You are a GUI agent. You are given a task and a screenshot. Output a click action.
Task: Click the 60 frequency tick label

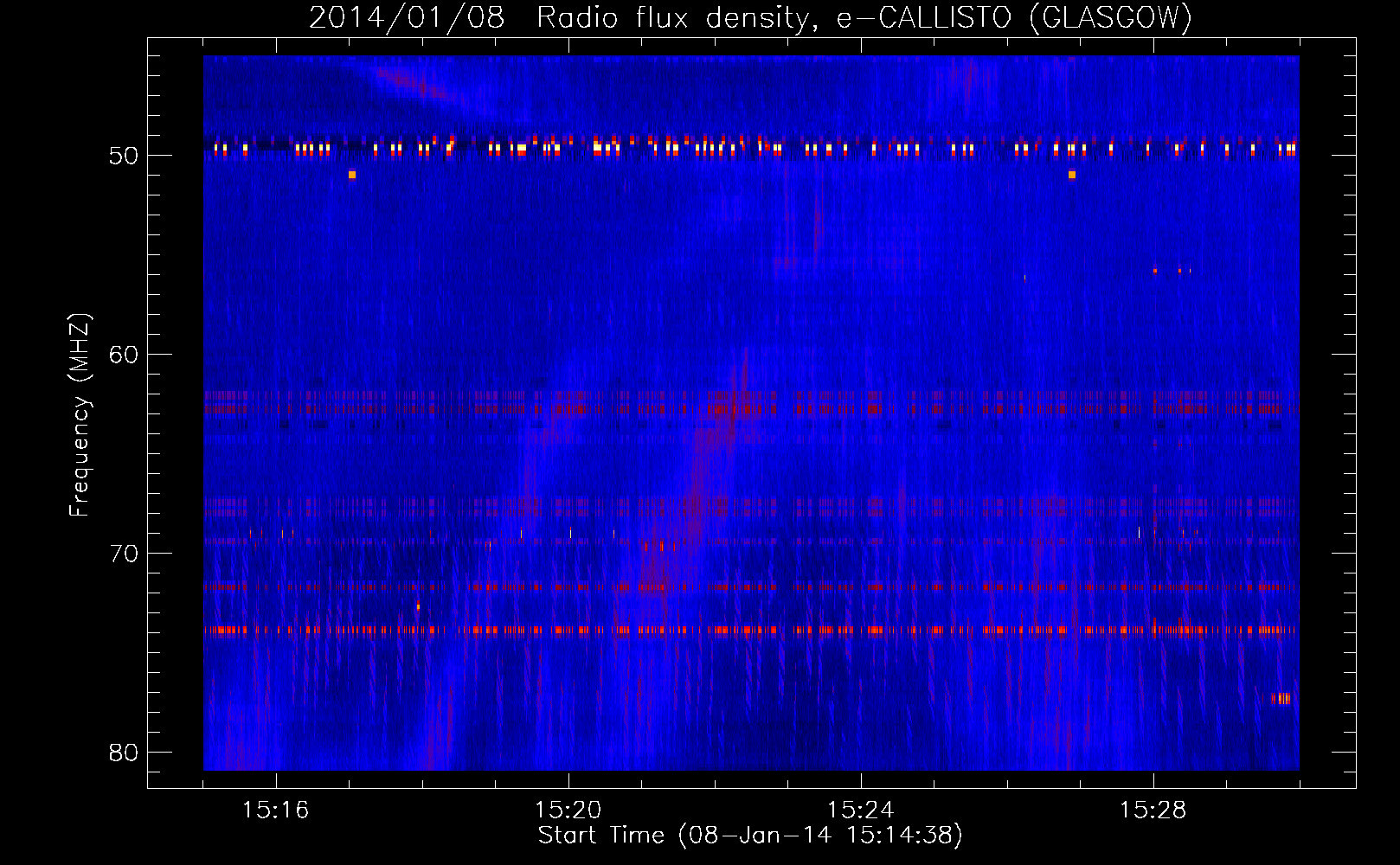click(124, 356)
